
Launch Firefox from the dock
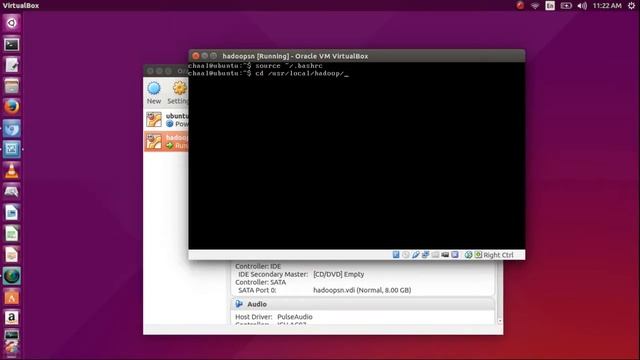click(11, 107)
